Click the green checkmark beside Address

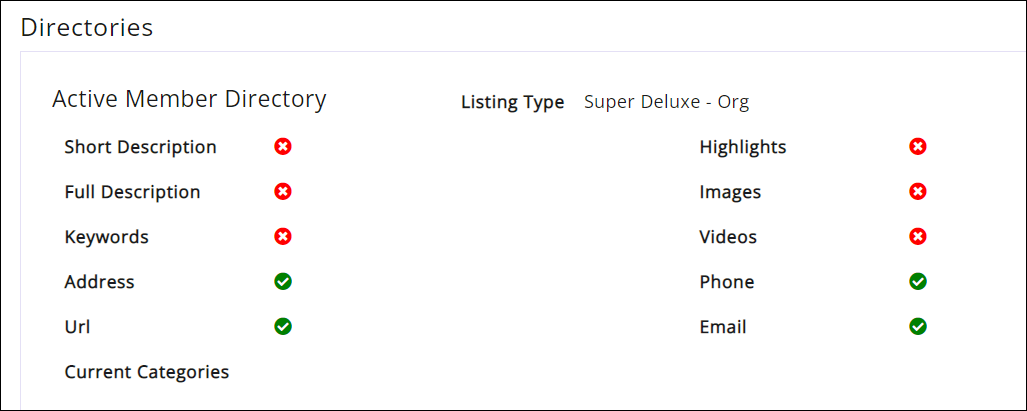tap(283, 282)
